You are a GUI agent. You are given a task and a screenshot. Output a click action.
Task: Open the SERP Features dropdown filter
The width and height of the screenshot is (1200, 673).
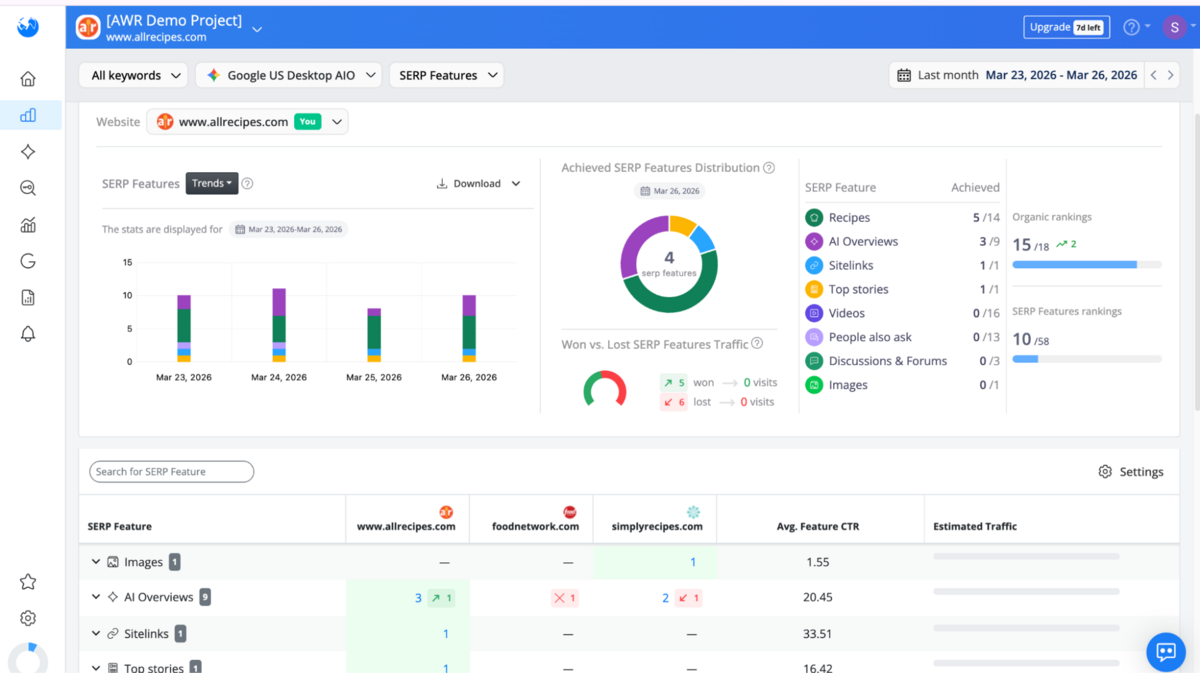(446, 75)
